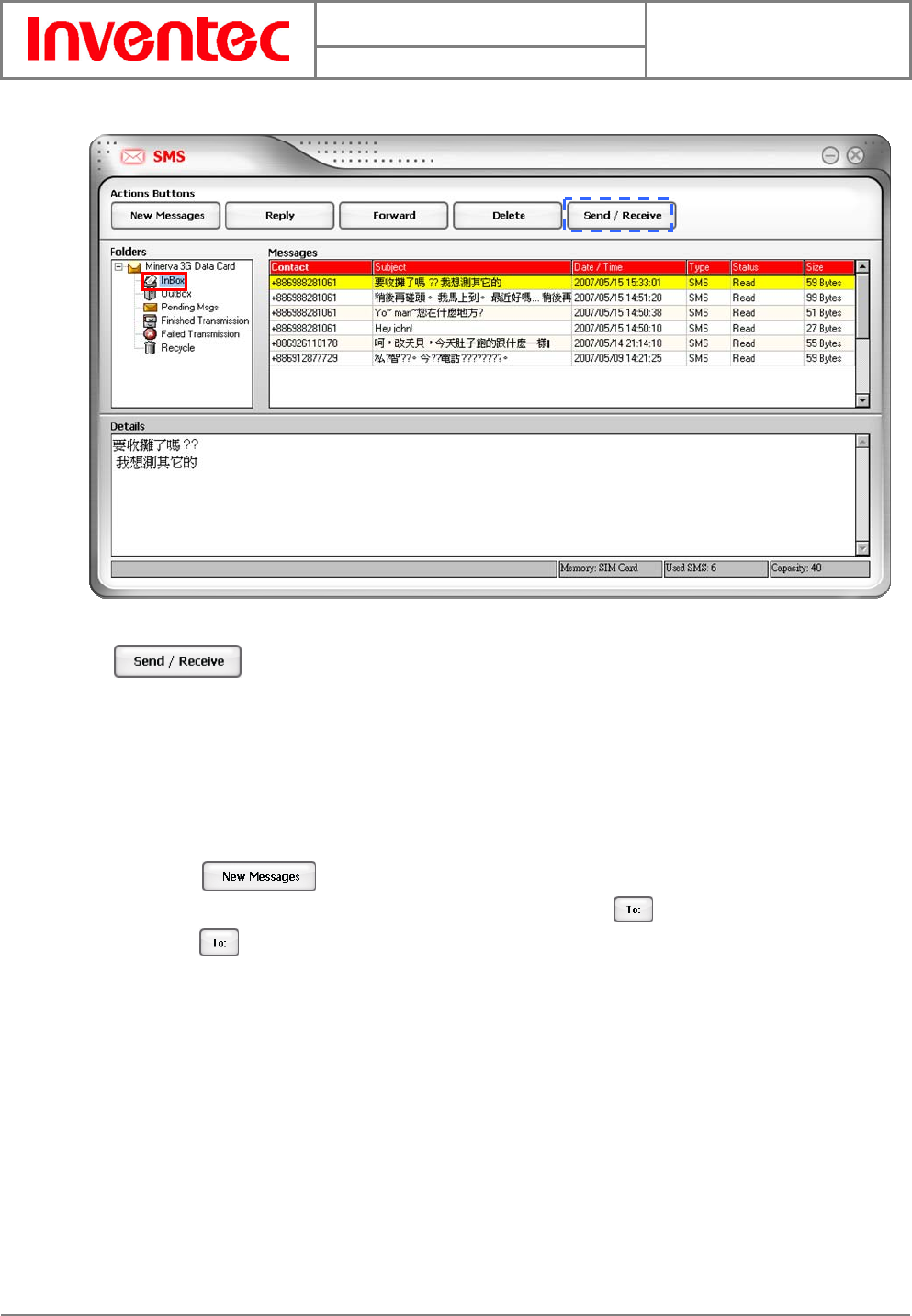The width and height of the screenshot is (912, 1316).
Task: Select the Recycle folder label
Action: [177, 348]
